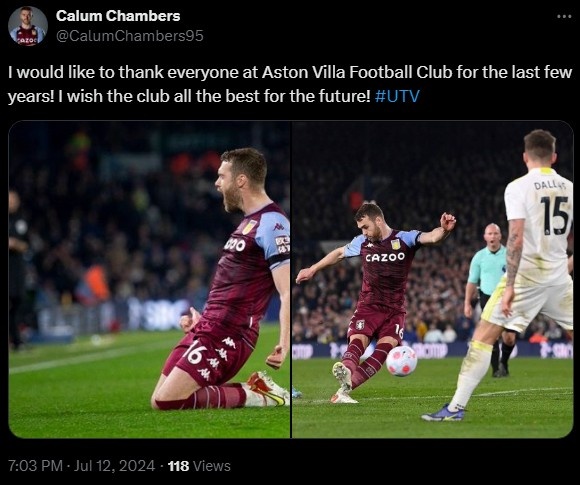This screenshot has width=580, height=485.
Task: Click the CAZOO logo on shooting player's shirt
Action: click(x=385, y=257)
